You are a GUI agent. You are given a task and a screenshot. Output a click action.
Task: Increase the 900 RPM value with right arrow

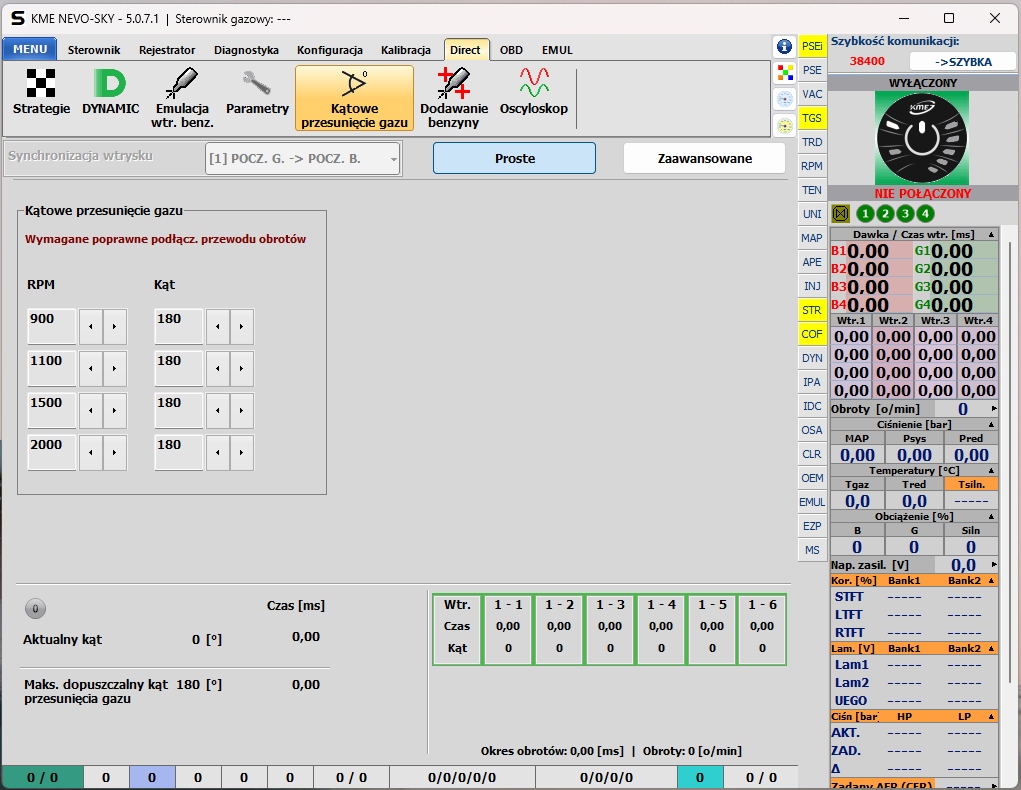[115, 327]
